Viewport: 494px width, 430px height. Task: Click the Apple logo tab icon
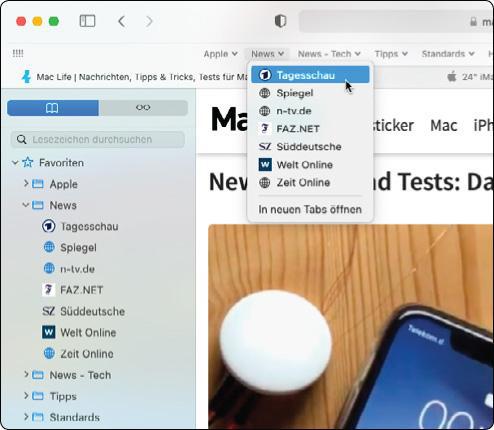452,77
